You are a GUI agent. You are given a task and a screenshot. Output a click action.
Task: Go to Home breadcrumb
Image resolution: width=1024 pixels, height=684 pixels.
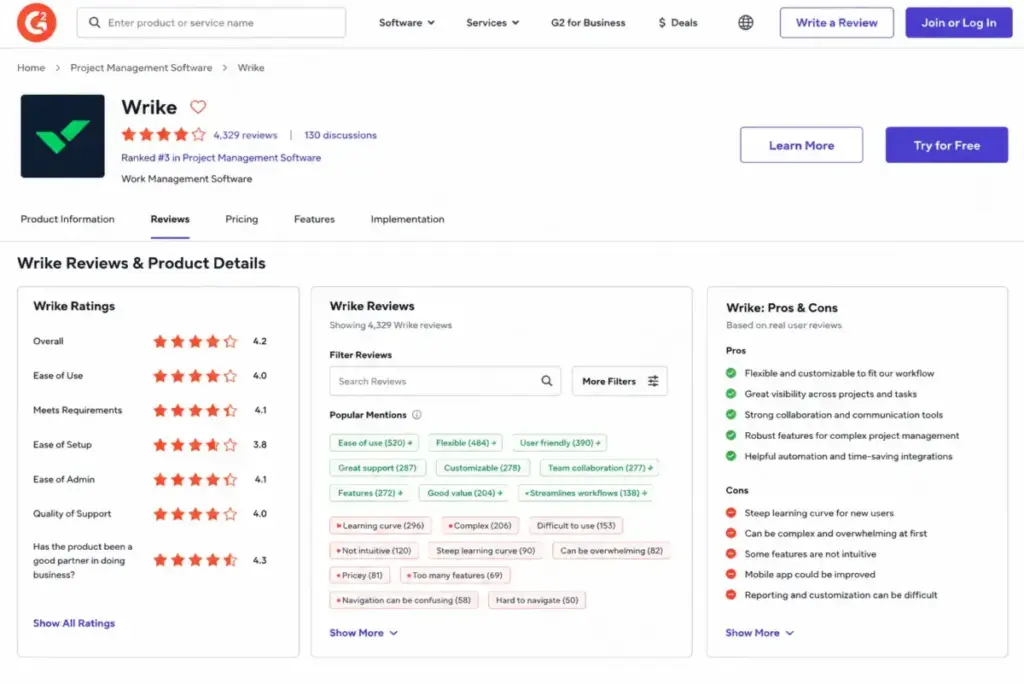point(31,68)
